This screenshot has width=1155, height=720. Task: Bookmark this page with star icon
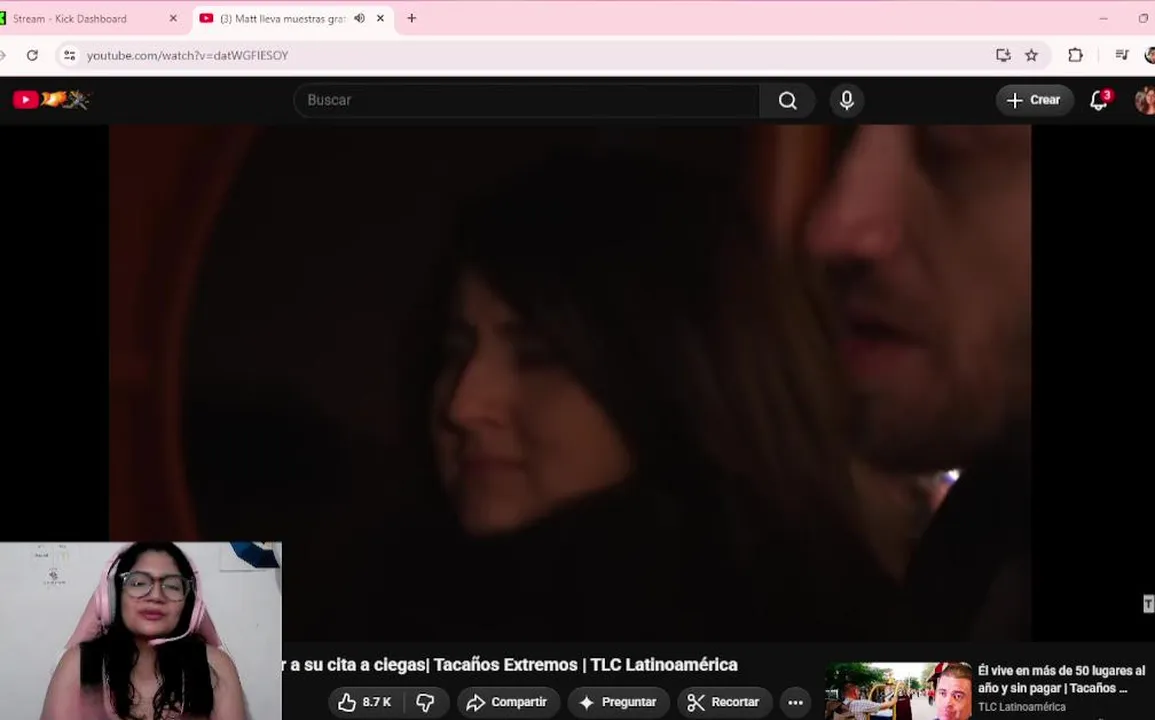pyautogui.click(x=1031, y=55)
